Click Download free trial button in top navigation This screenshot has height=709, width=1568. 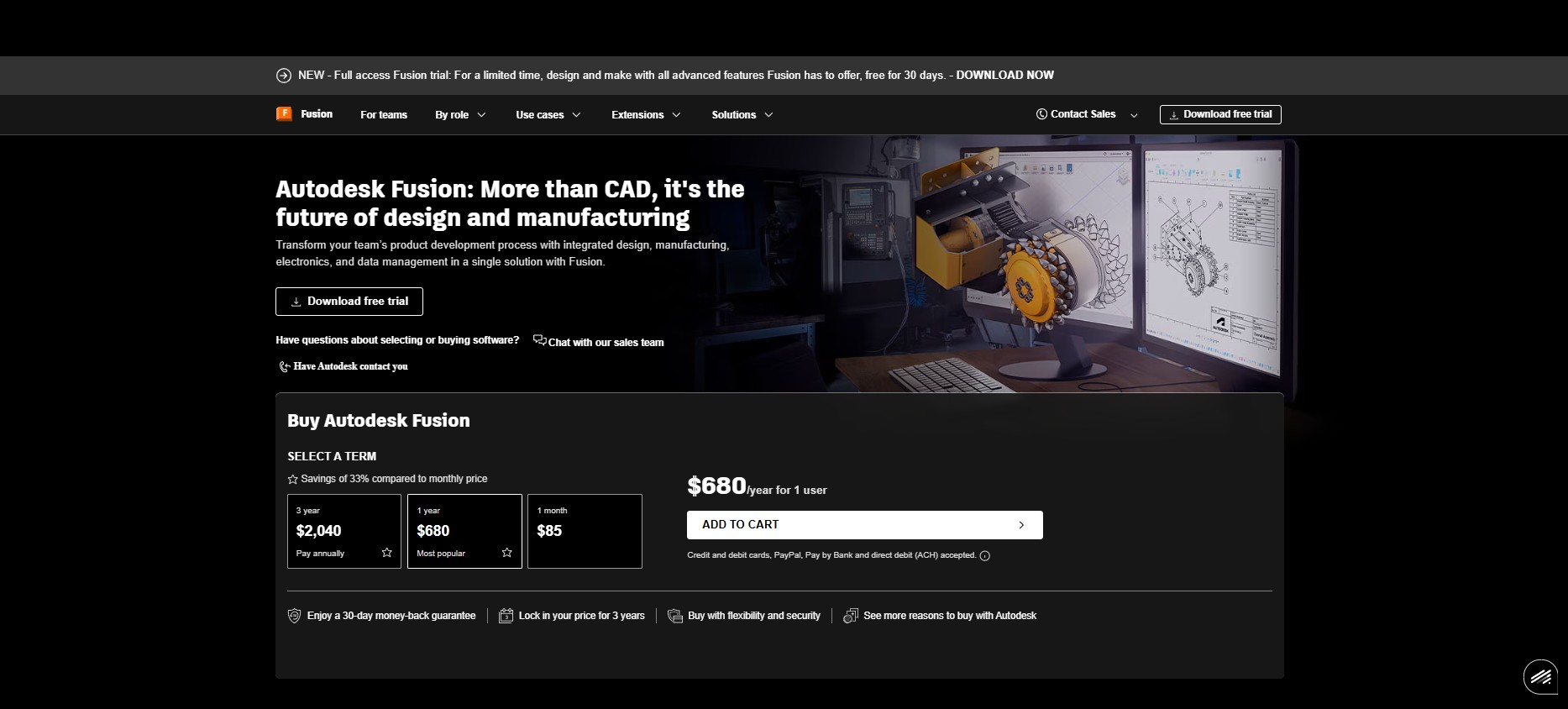pos(1220,114)
